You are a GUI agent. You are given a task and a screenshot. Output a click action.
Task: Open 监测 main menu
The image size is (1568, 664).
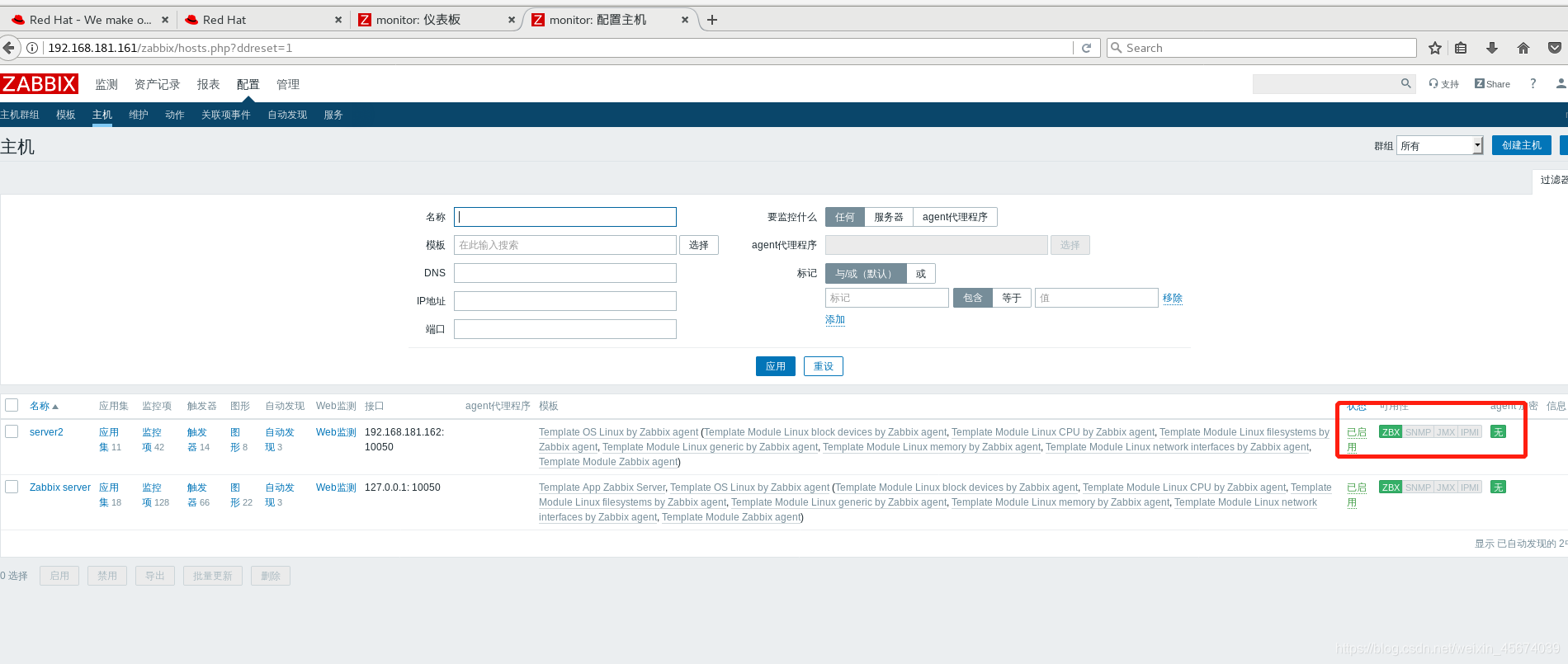pyautogui.click(x=106, y=84)
